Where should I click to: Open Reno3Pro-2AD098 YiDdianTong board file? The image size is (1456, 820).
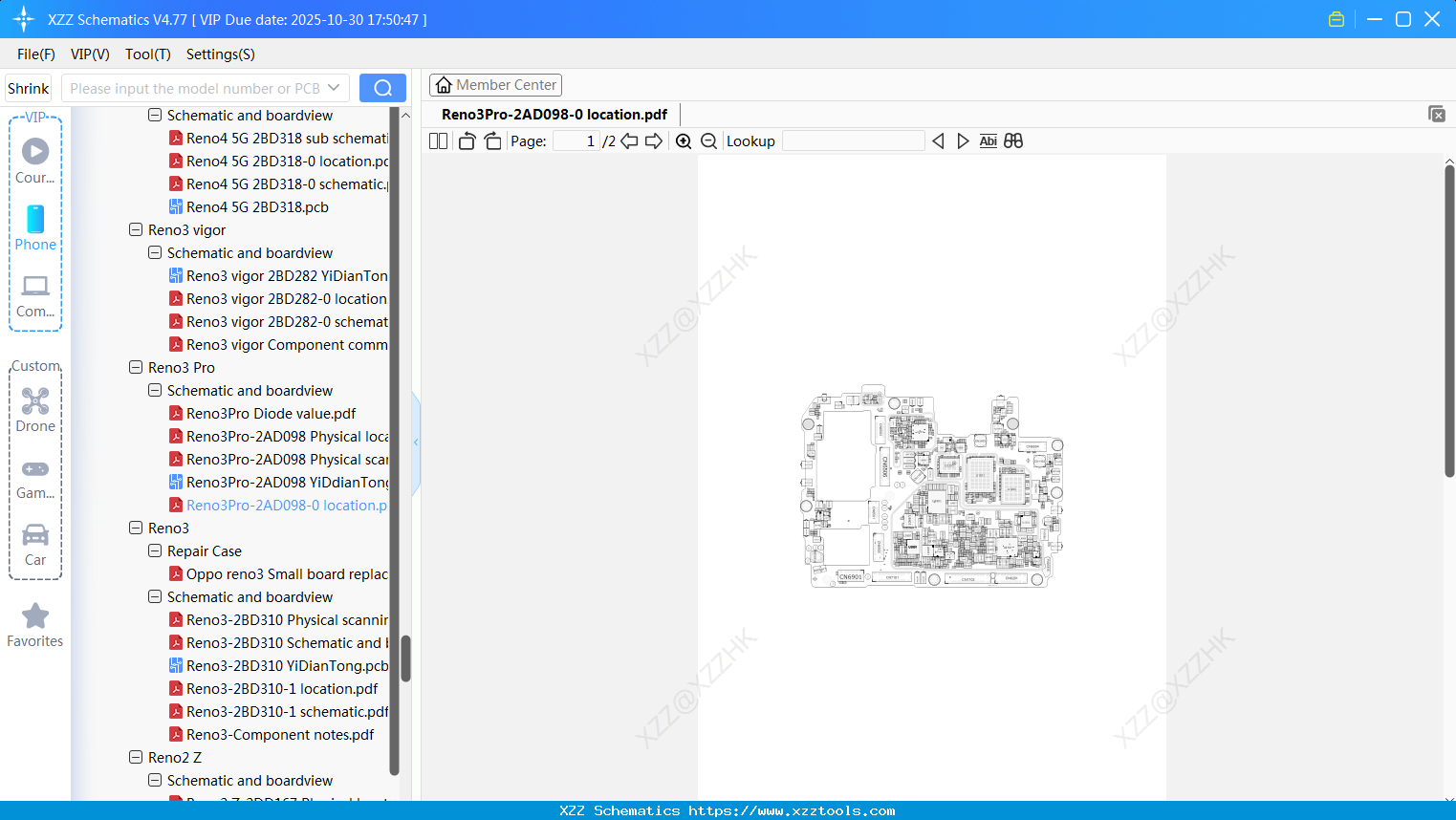tap(279, 482)
